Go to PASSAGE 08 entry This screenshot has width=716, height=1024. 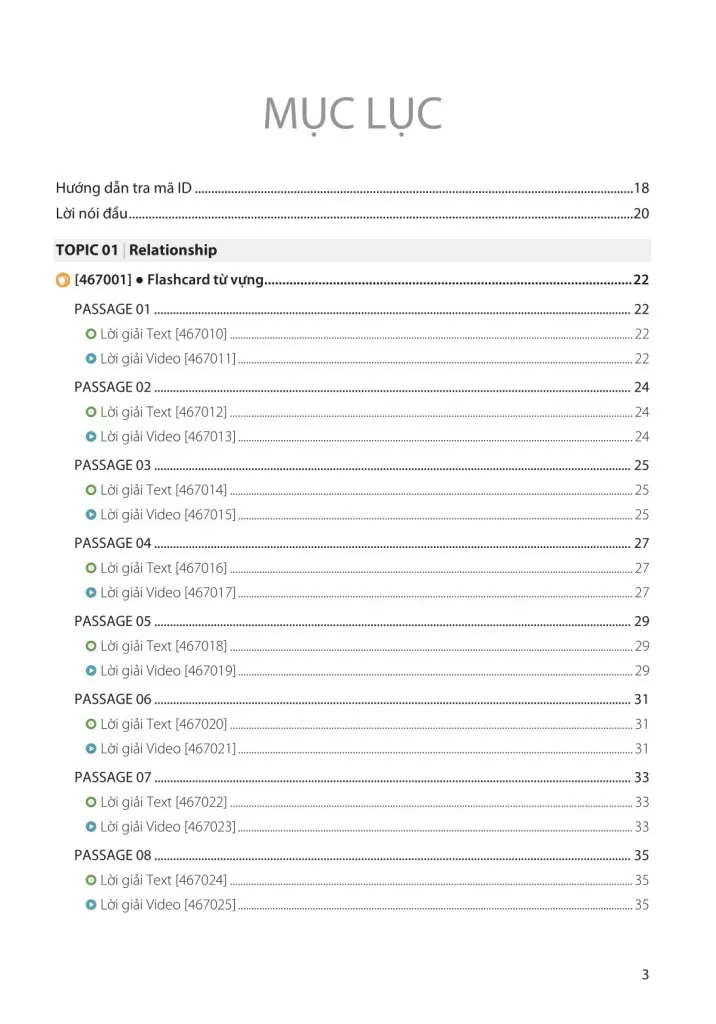112,855
